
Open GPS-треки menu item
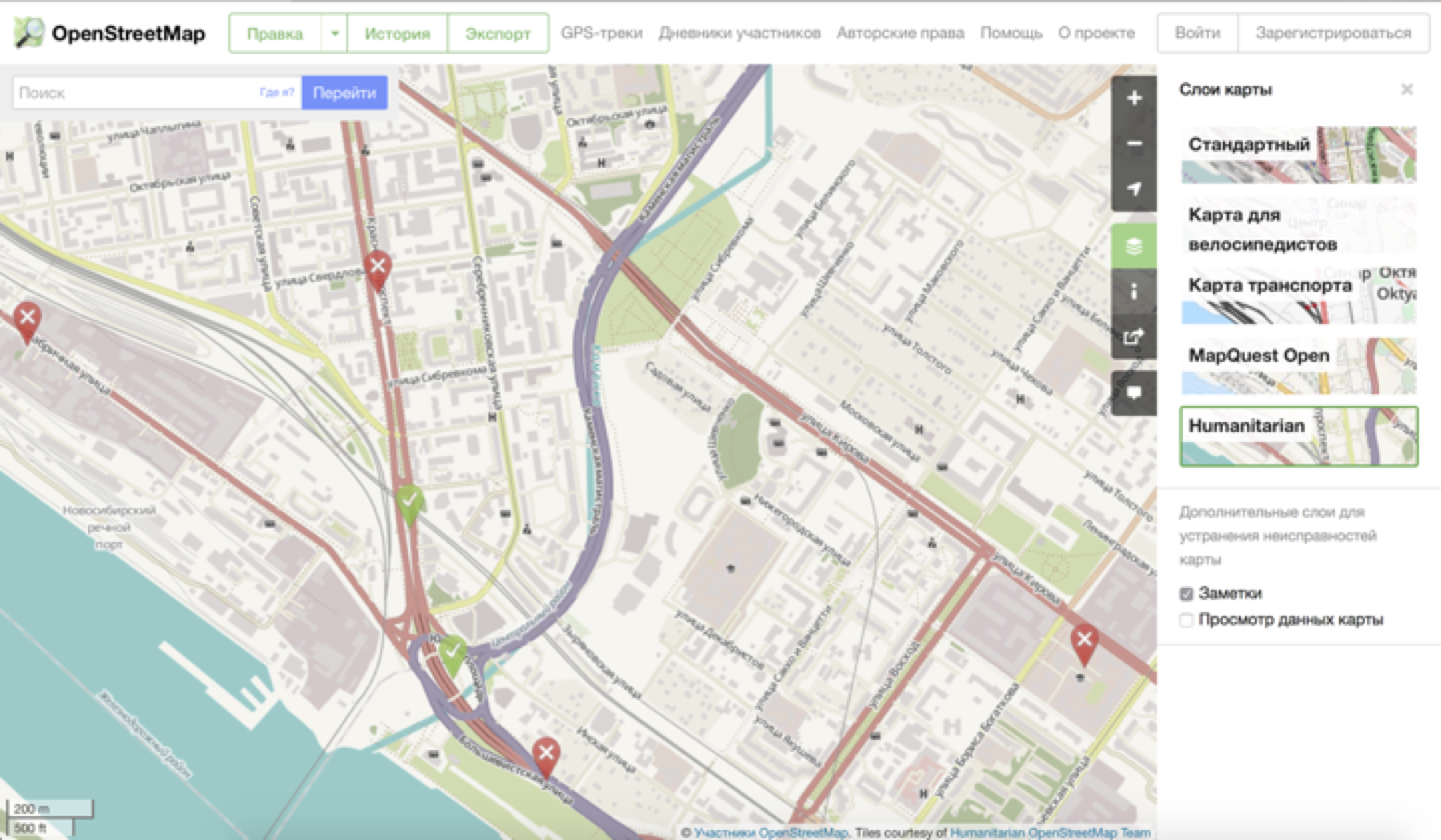click(x=602, y=33)
